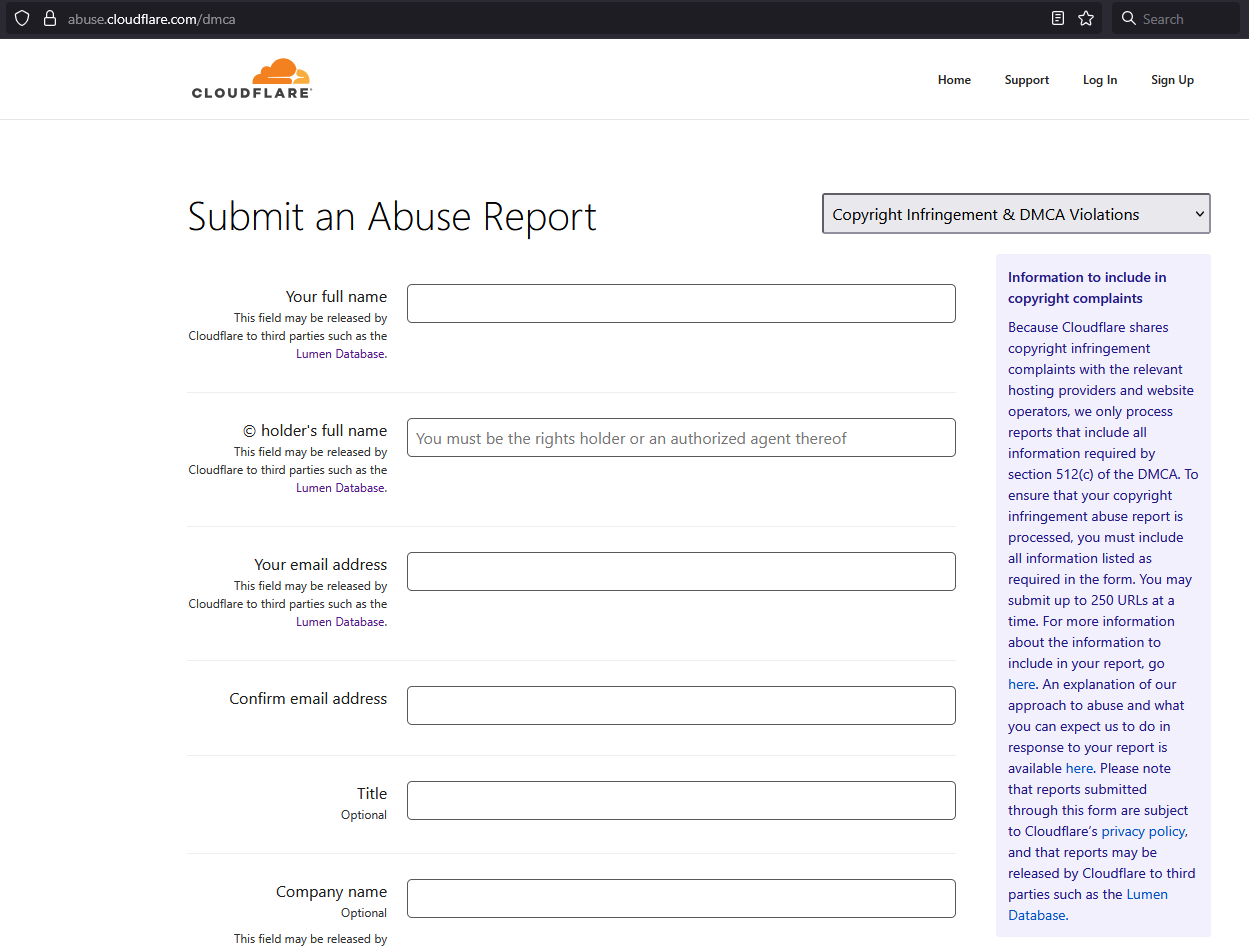The width and height of the screenshot is (1249, 951).
Task: Open Lumen Database link under Your full name
Action: pyautogui.click(x=340, y=354)
